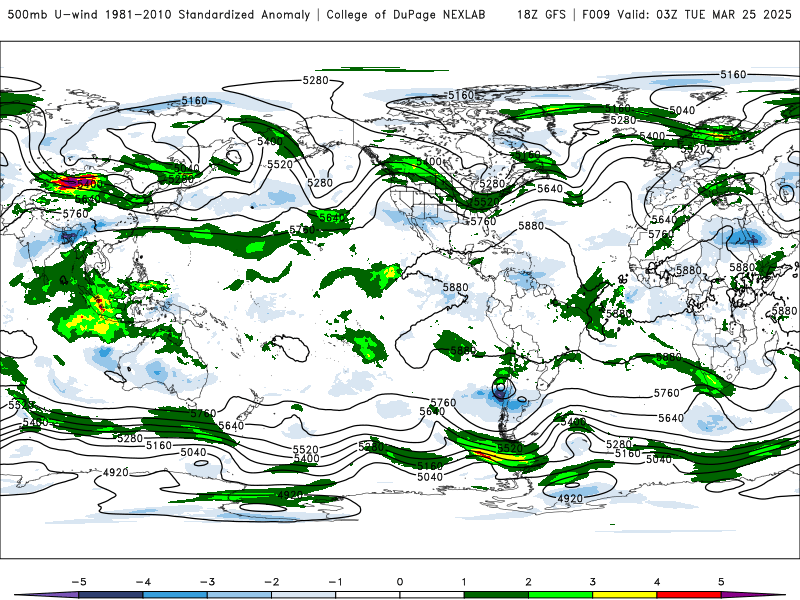
Task: Click the '0' label on the colorbar
Action: 400,582
